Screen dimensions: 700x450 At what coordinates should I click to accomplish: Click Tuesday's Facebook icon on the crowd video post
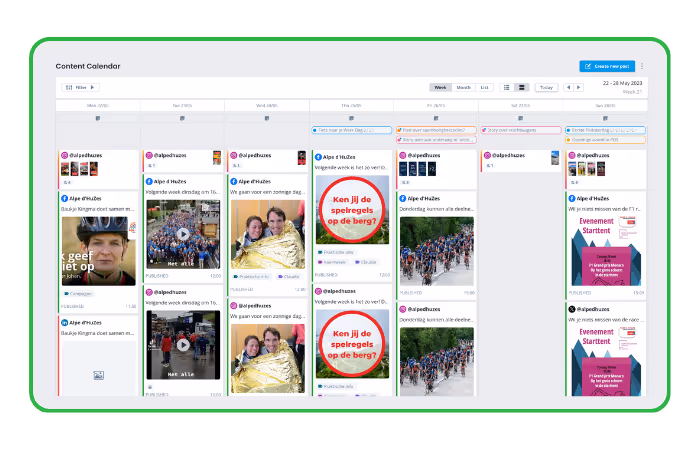pyautogui.click(x=149, y=181)
